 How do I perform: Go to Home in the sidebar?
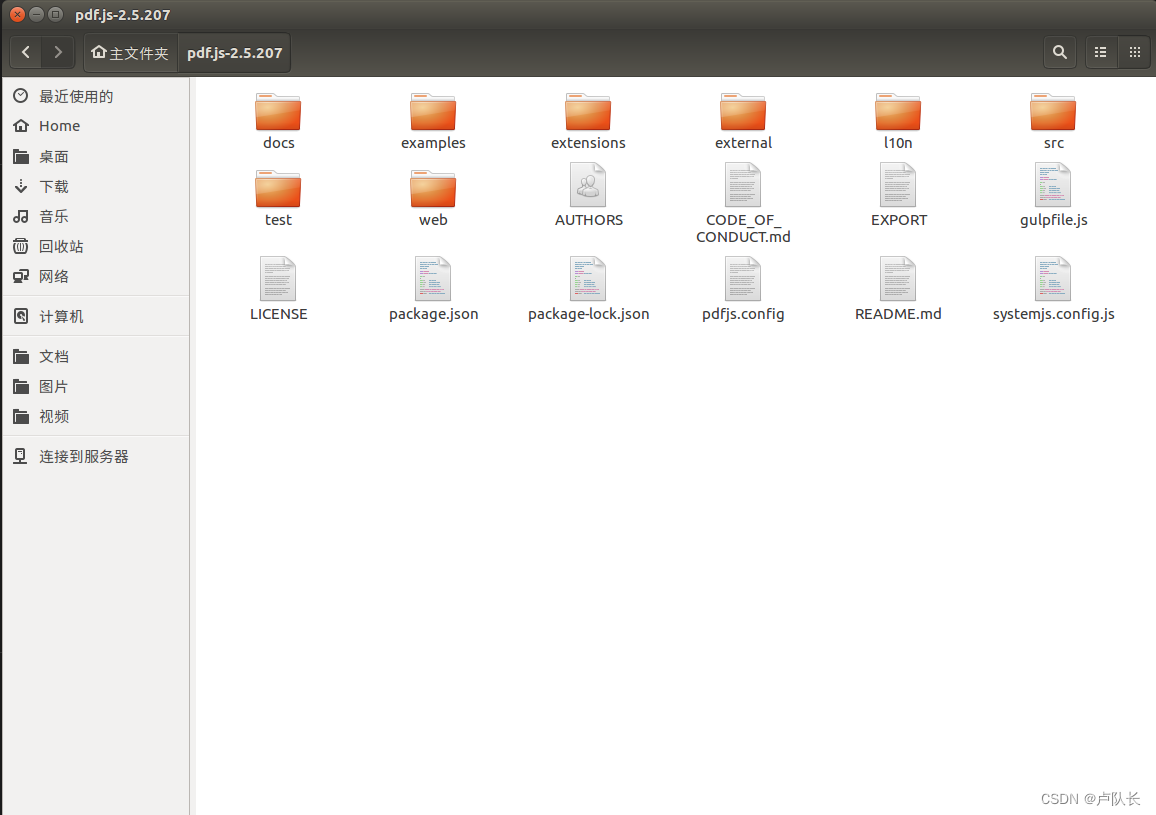click(x=96, y=126)
